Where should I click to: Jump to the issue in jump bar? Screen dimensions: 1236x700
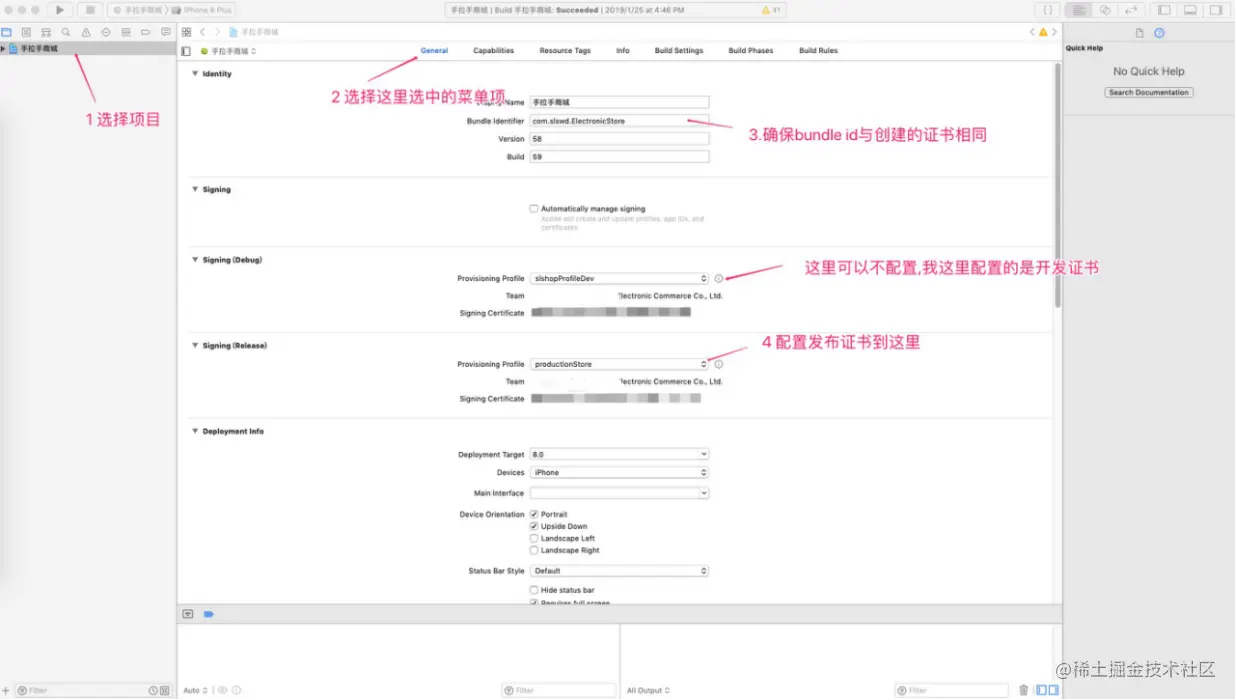pyautogui.click(x=1043, y=32)
